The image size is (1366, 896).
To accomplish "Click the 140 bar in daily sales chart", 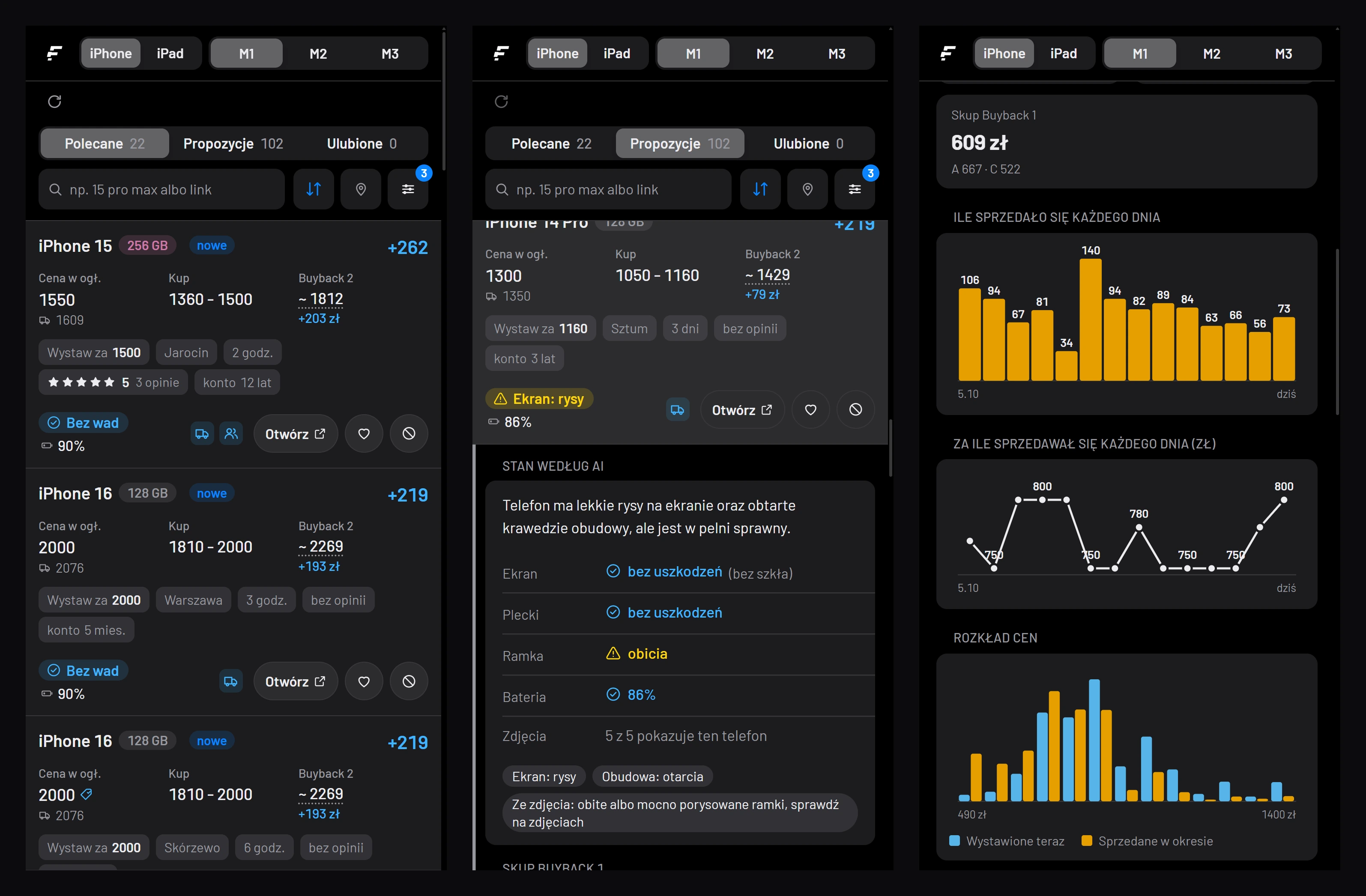I will (1090, 319).
